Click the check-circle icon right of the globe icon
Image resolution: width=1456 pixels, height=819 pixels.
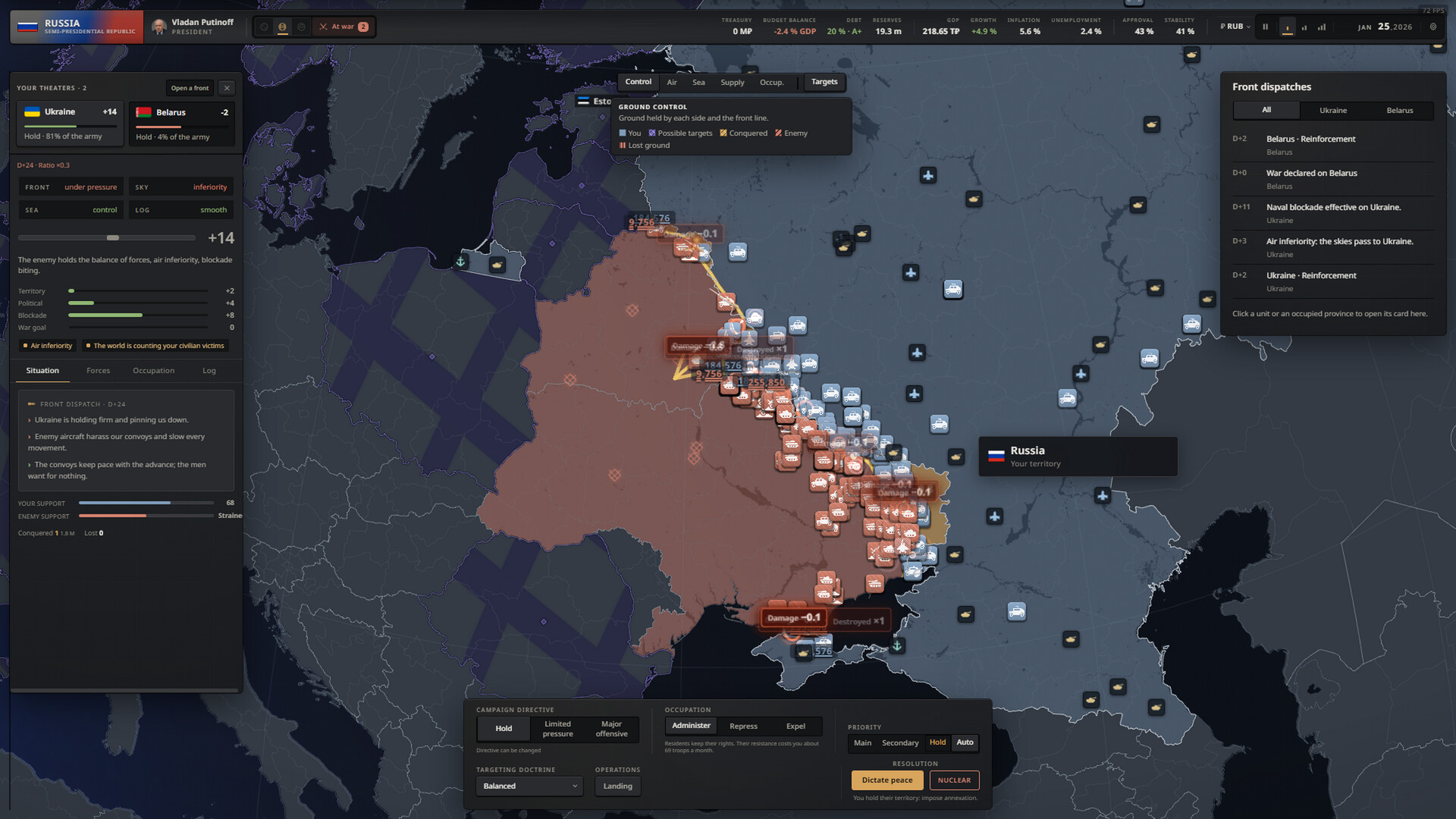click(x=301, y=27)
